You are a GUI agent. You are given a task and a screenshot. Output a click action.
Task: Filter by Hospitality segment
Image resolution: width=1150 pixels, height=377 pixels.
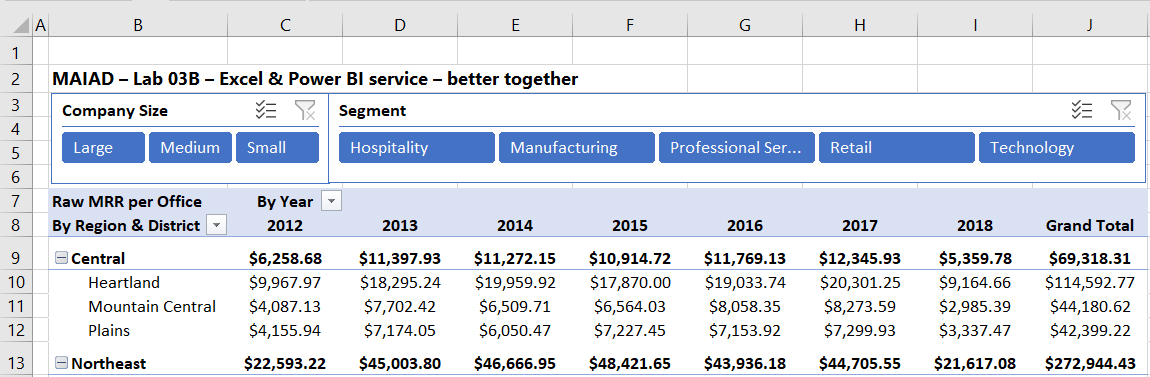(417, 147)
